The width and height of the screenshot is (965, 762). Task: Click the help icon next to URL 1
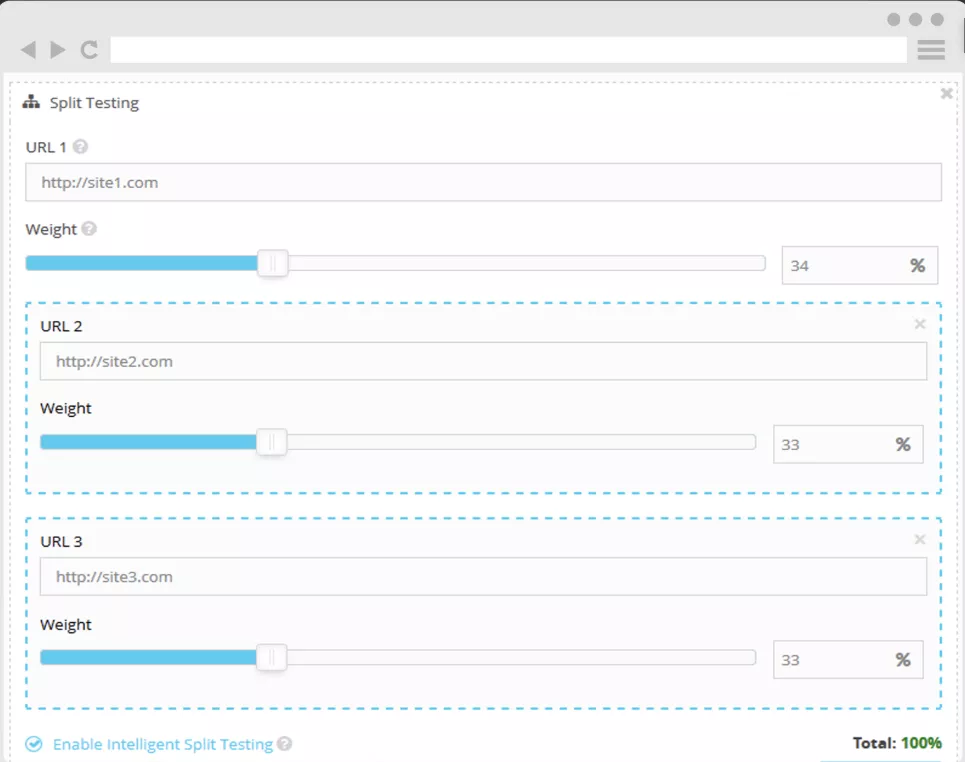coord(81,147)
